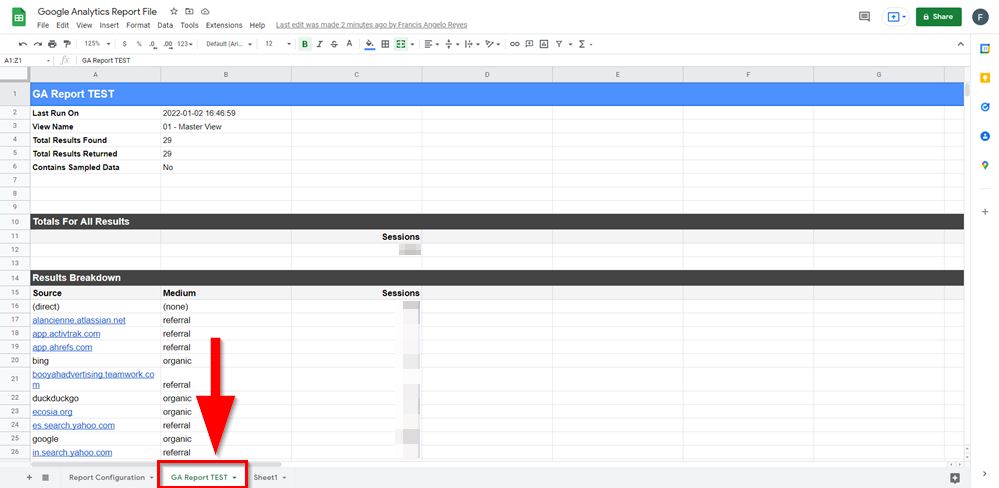Open the zoom level 125% dropdown
The height and width of the screenshot is (488, 999).
[x=97, y=44]
